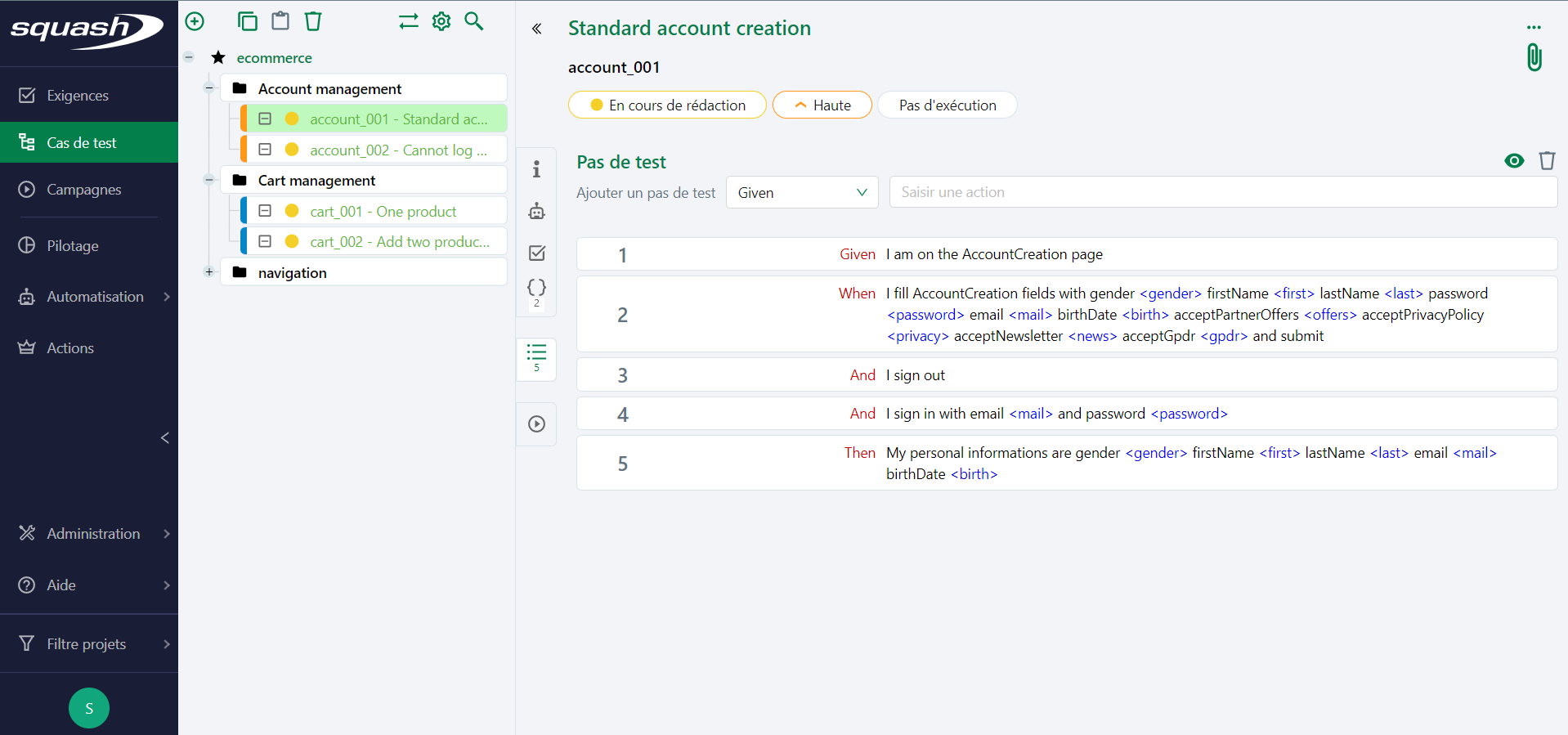The height and width of the screenshot is (735, 1568).
Task: Expand the navigation folder
Action: pyautogui.click(x=209, y=272)
